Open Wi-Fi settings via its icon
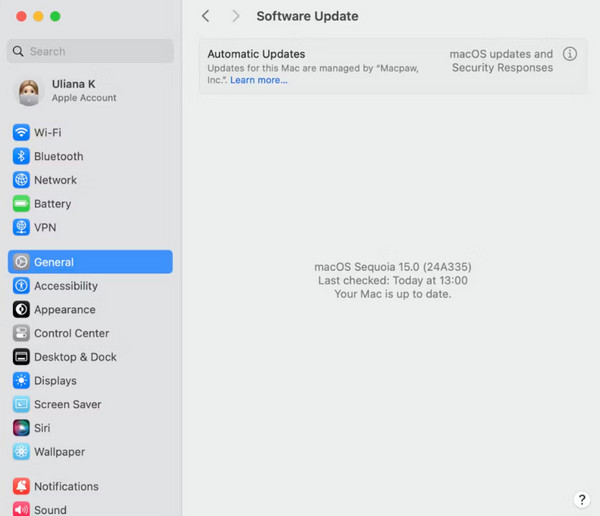Screen dimensions: 600x516 pyautogui.click(x=21, y=132)
